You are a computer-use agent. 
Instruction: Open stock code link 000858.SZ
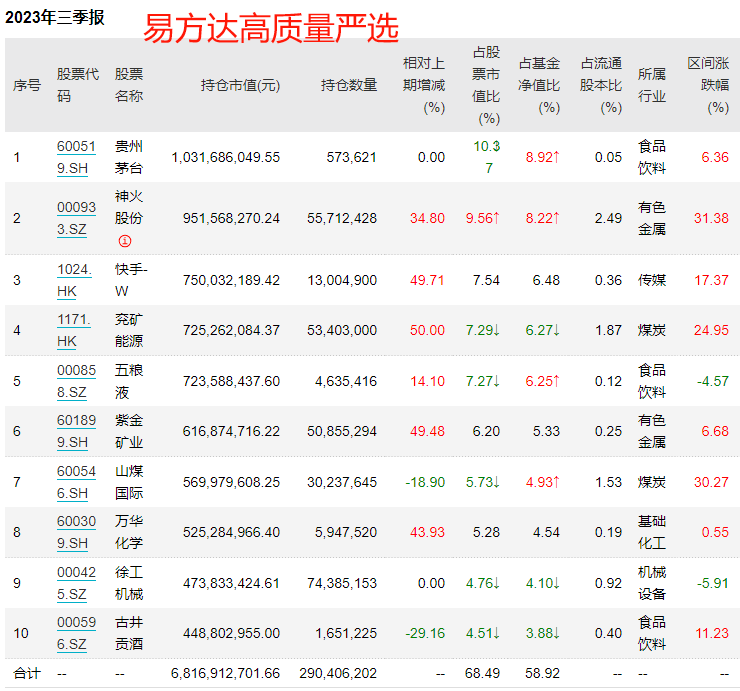76,381
